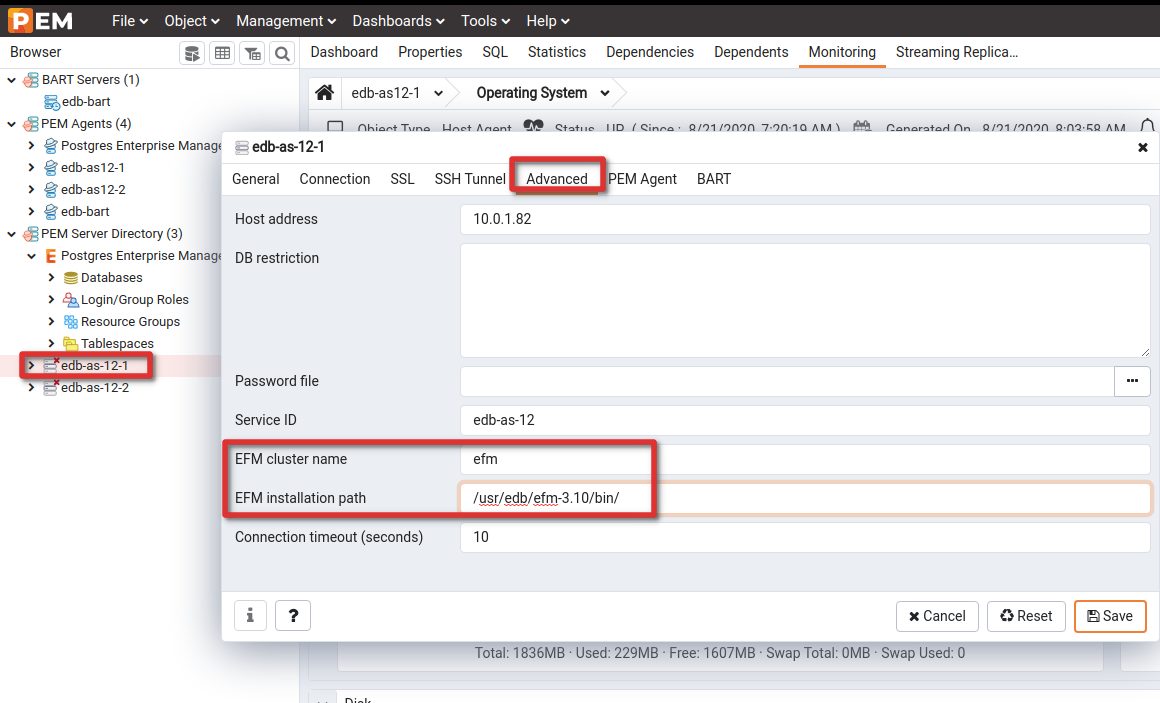Click the info button in dialog footer
Viewport: 1160px width, 703px height.
click(x=250, y=615)
